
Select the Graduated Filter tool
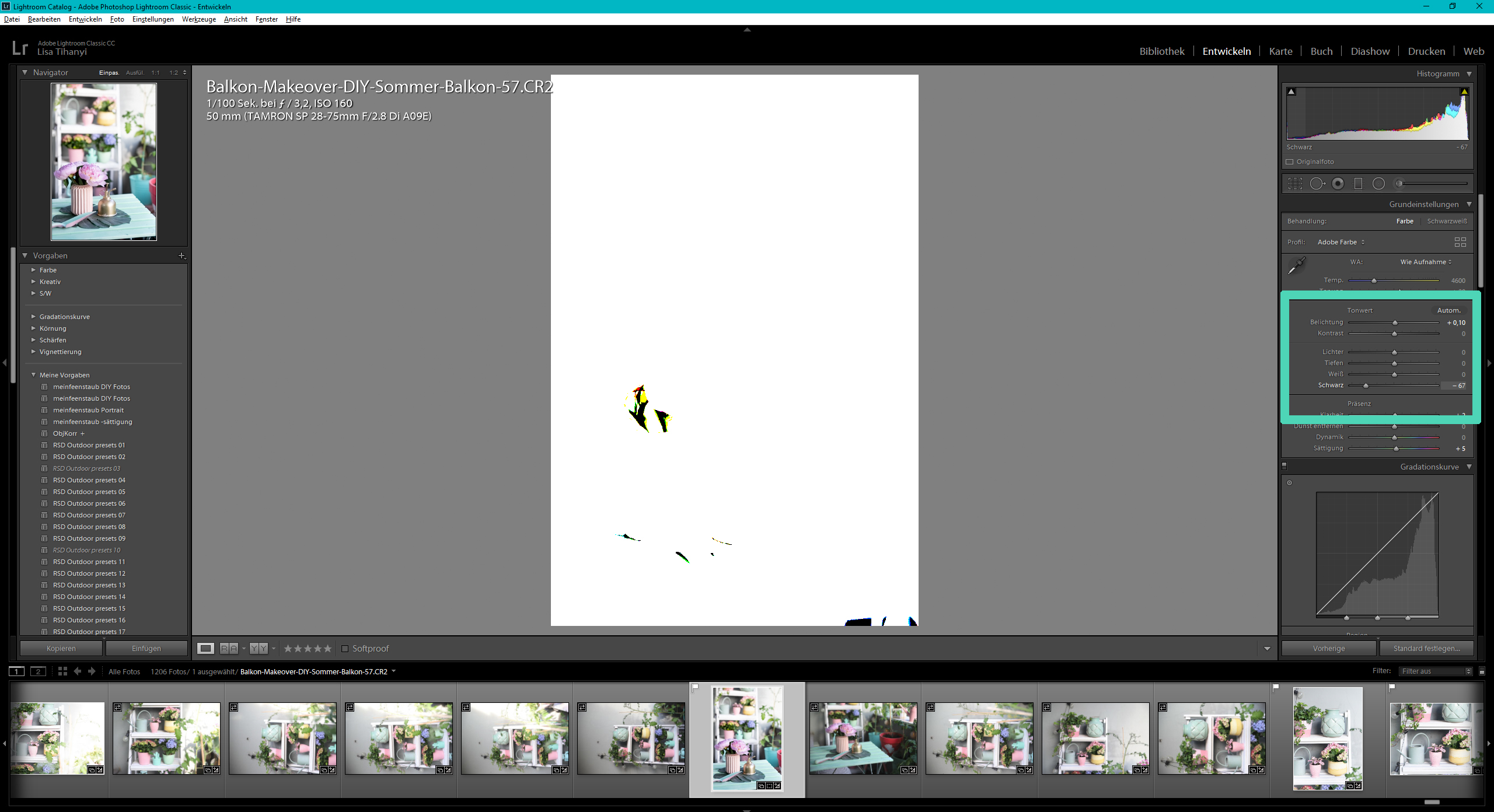pos(1358,184)
